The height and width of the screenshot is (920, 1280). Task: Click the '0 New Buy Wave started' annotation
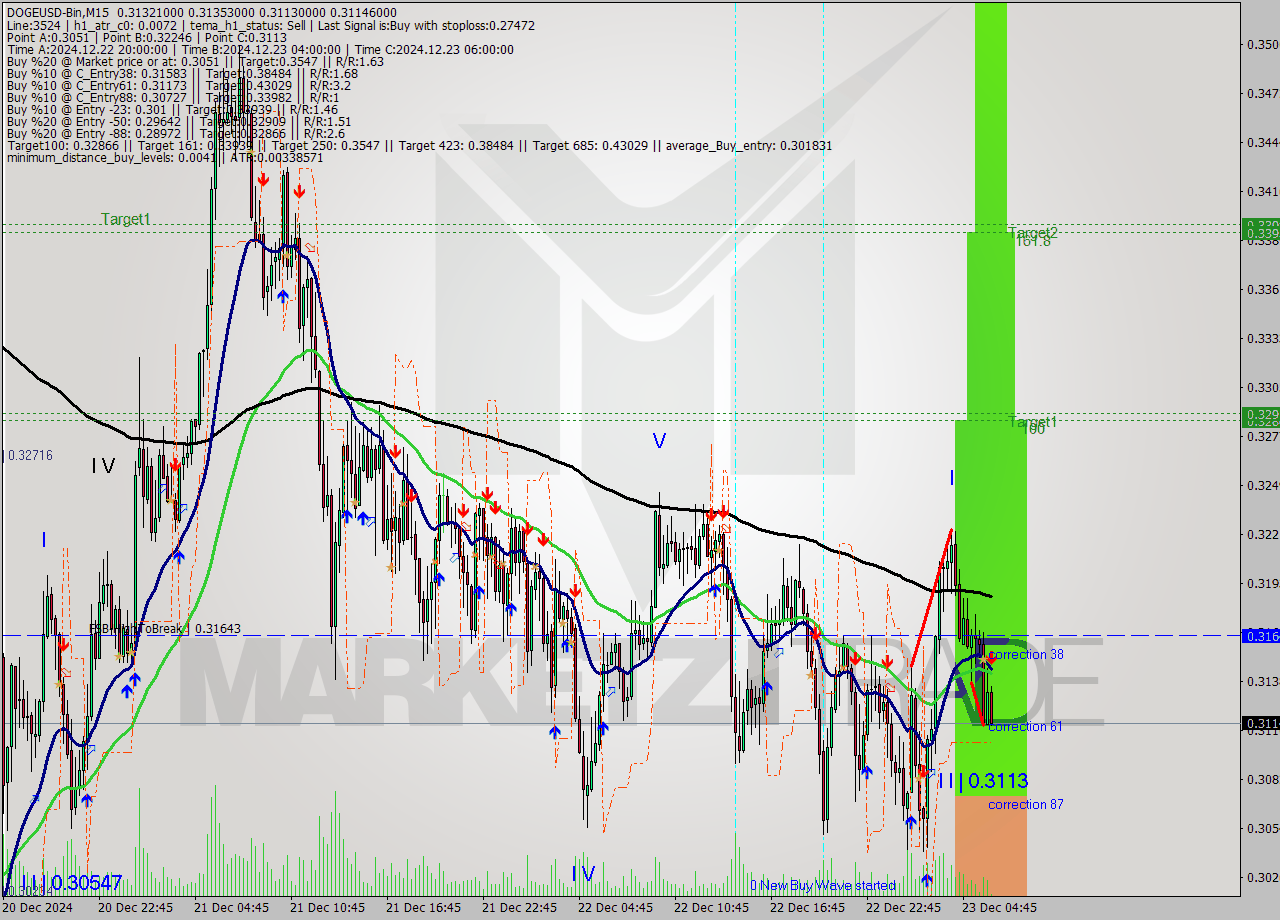click(x=823, y=886)
